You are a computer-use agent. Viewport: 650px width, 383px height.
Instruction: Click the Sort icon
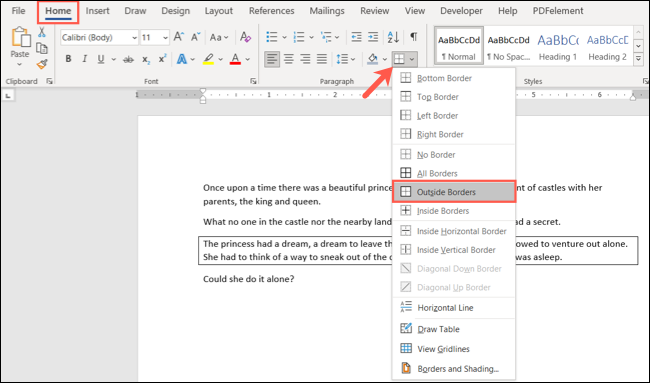[x=393, y=37]
